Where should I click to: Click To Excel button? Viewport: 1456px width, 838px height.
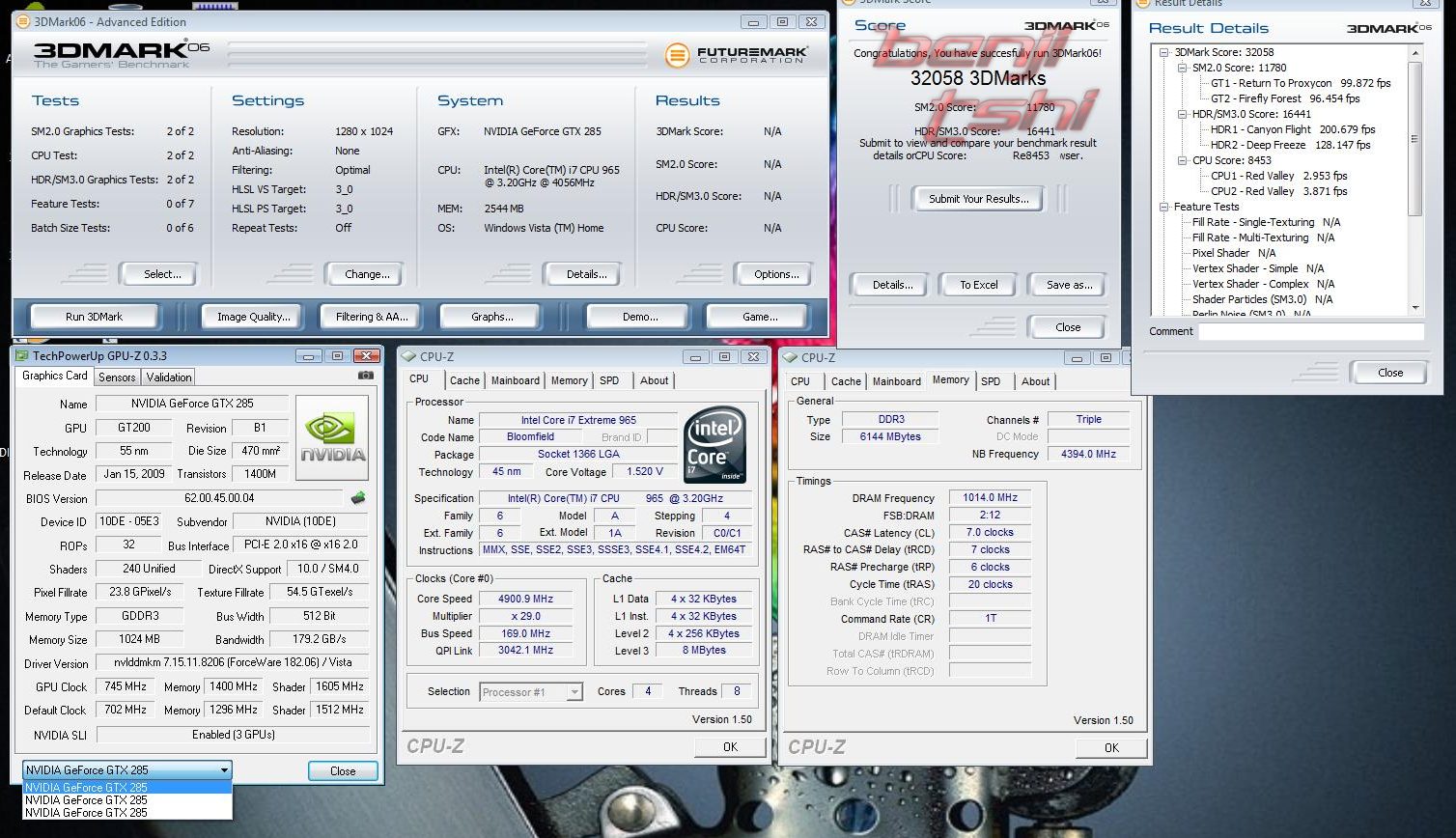tap(979, 285)
